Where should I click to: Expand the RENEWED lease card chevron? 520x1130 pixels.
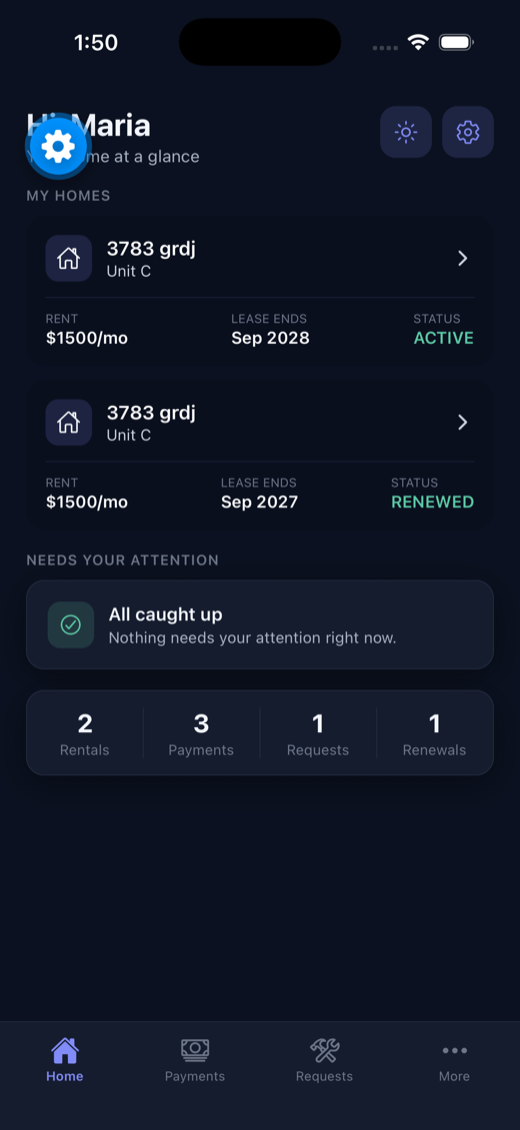click(x=463, y=422)
